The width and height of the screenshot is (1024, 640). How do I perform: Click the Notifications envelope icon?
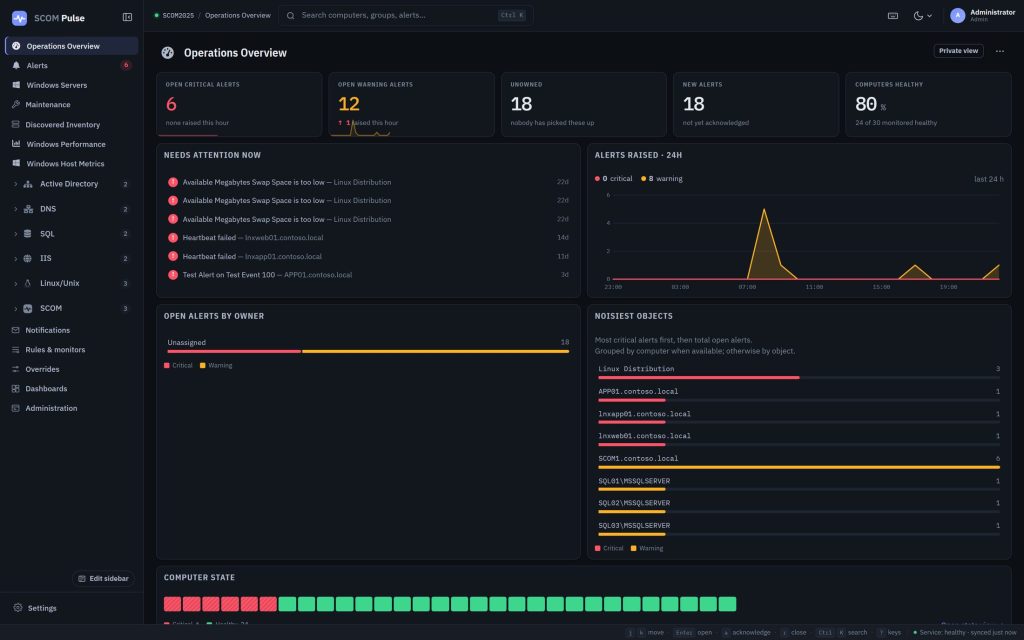pyautogui.click(x=16, y=330)
